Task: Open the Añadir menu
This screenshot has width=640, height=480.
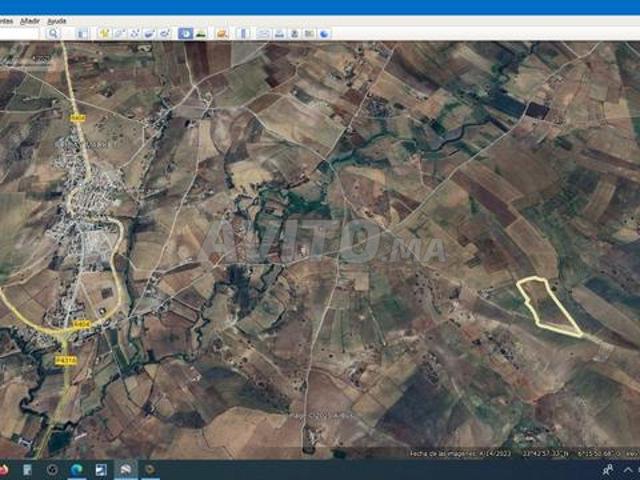Action: (x=30, y=20)
